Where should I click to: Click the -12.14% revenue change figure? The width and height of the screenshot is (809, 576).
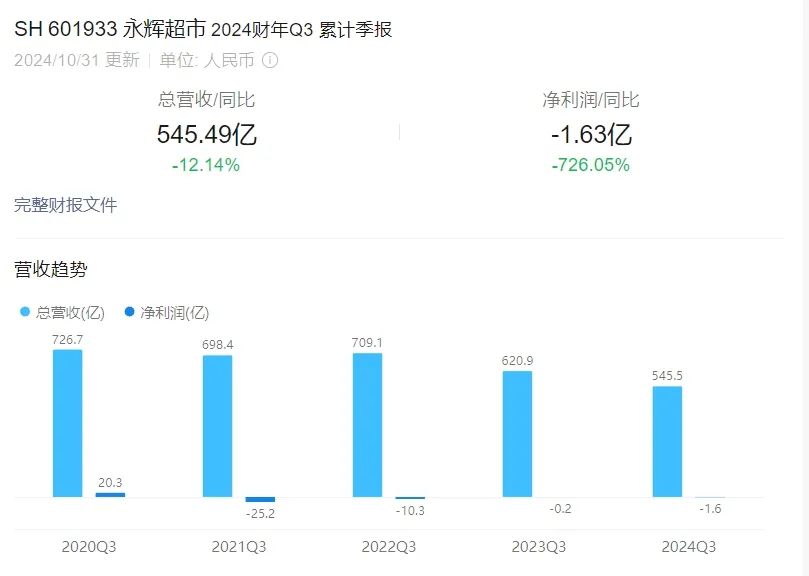(206, 165)
